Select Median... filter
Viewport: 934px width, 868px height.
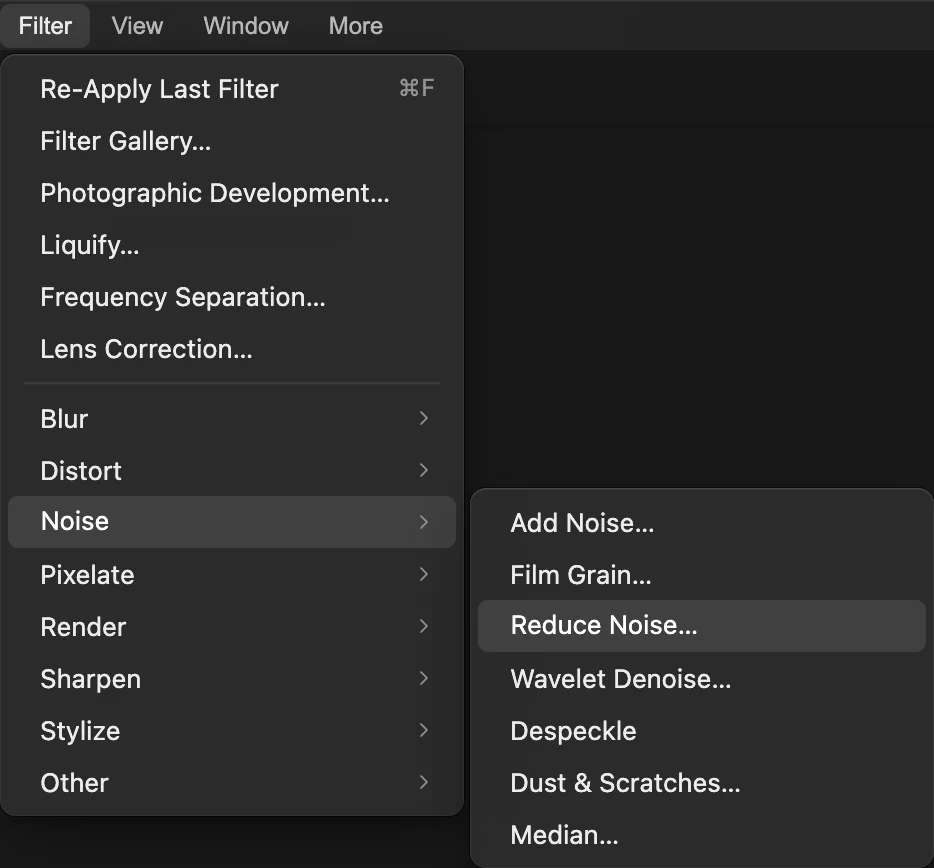pyautogui.click(x=702, y=835)
